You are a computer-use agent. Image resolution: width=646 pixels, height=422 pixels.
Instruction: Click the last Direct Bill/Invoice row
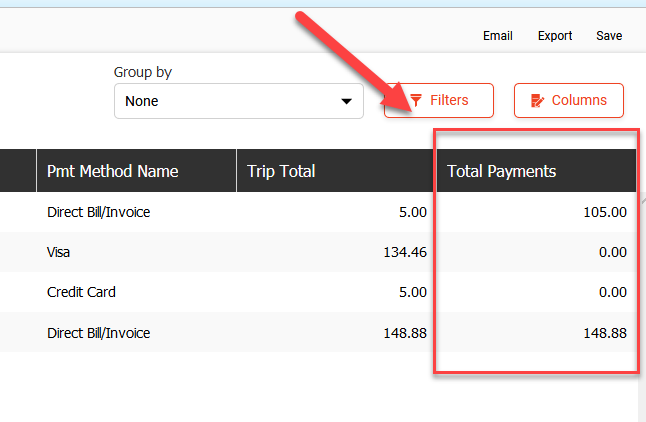tap(318, 332)
